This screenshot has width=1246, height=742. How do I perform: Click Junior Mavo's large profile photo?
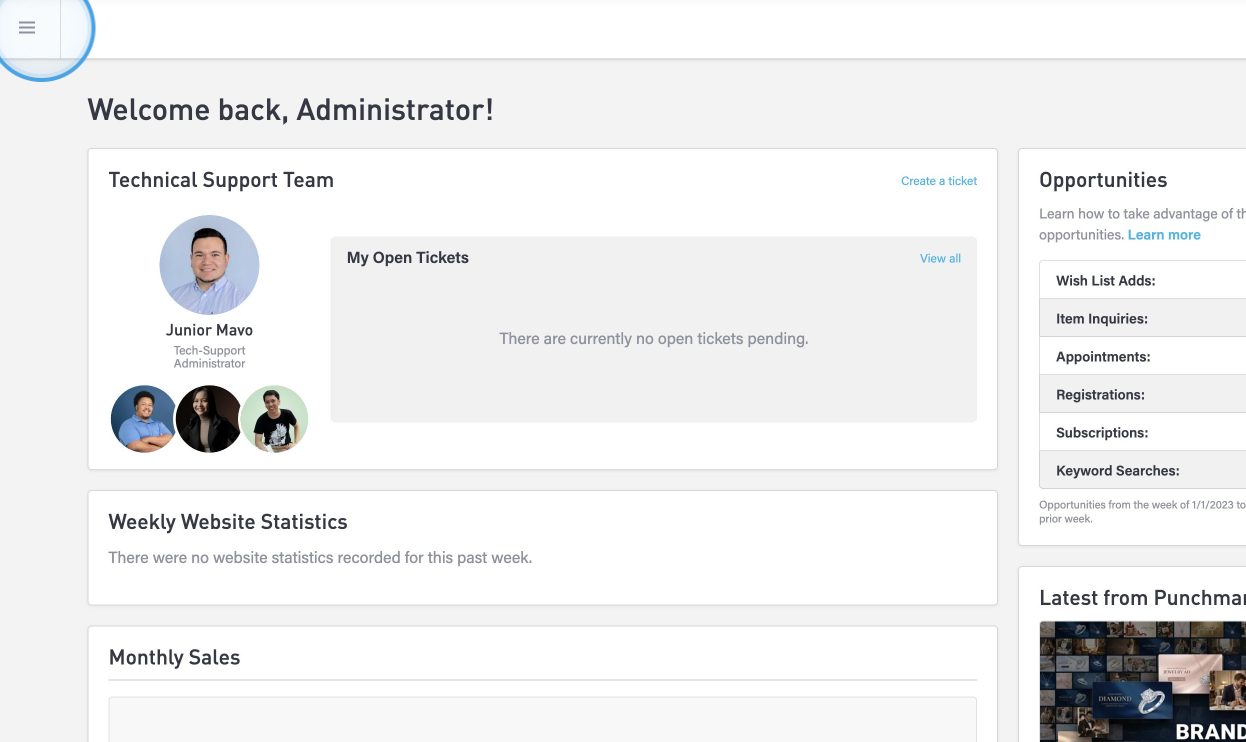(x=209, y=265)
